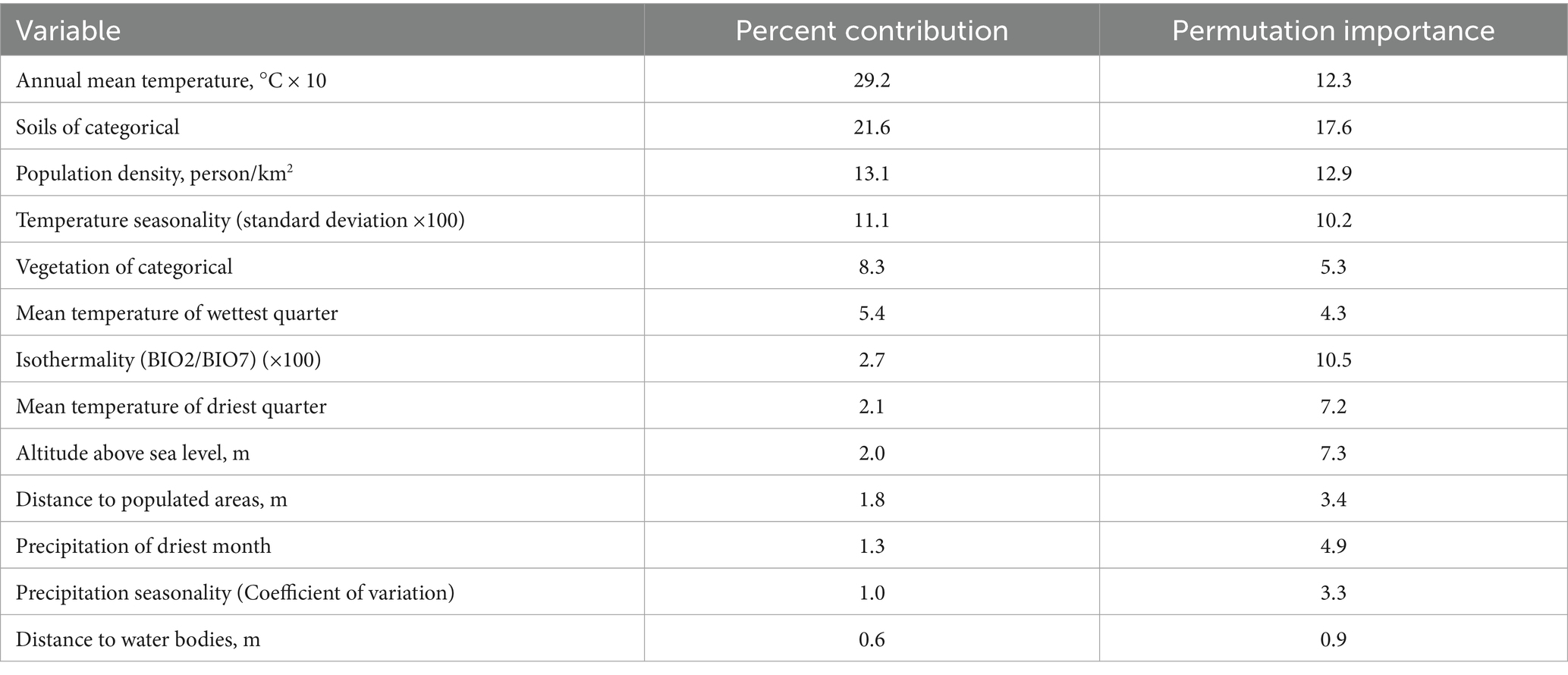Click the Vegetation of categorical cell
Screen dimensions: 1568x675
coord(124,267)
